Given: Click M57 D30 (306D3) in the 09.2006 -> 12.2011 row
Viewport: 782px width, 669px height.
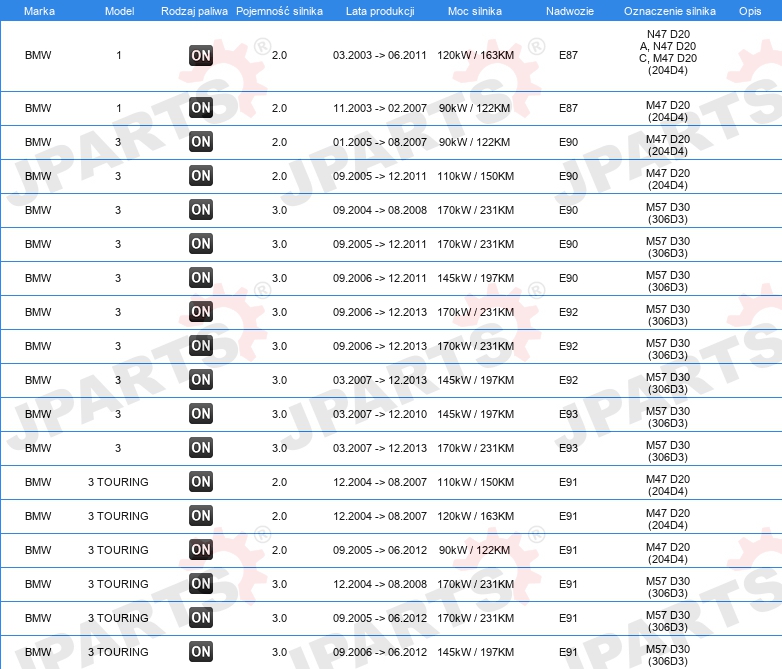Looking at the screenshot, I should pos(668,281).
